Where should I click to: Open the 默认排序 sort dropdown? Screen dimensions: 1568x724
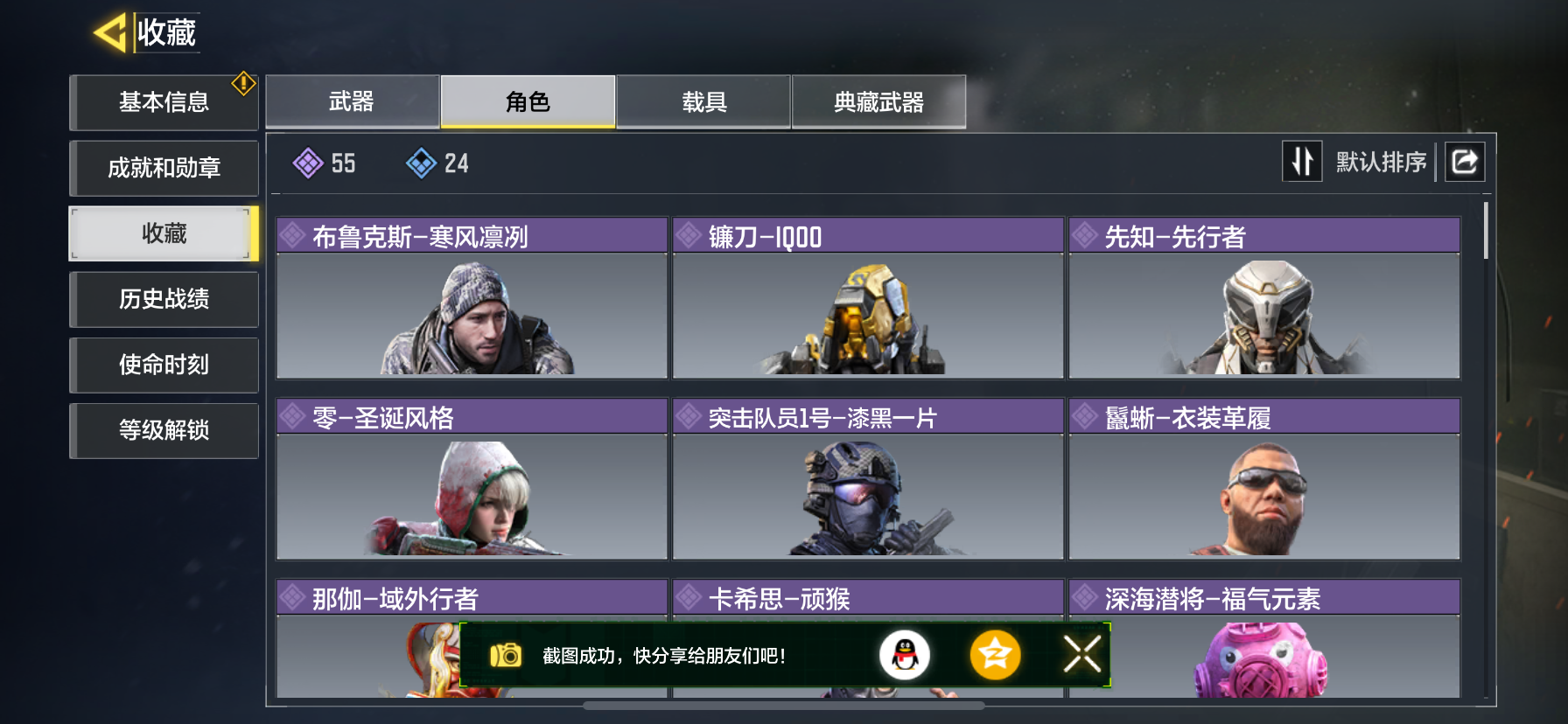(1381, 162)
